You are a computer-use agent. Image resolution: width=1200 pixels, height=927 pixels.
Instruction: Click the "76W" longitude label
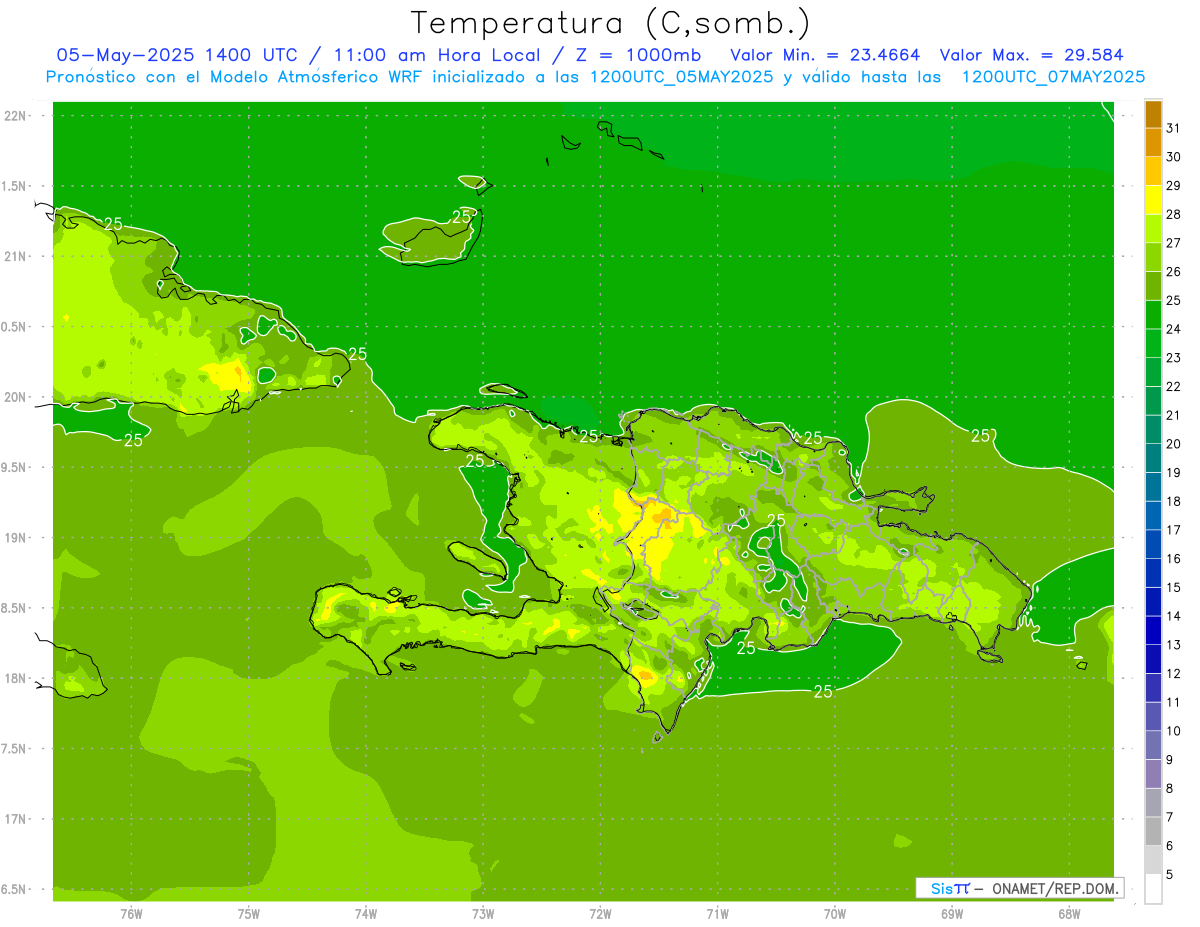131,913
